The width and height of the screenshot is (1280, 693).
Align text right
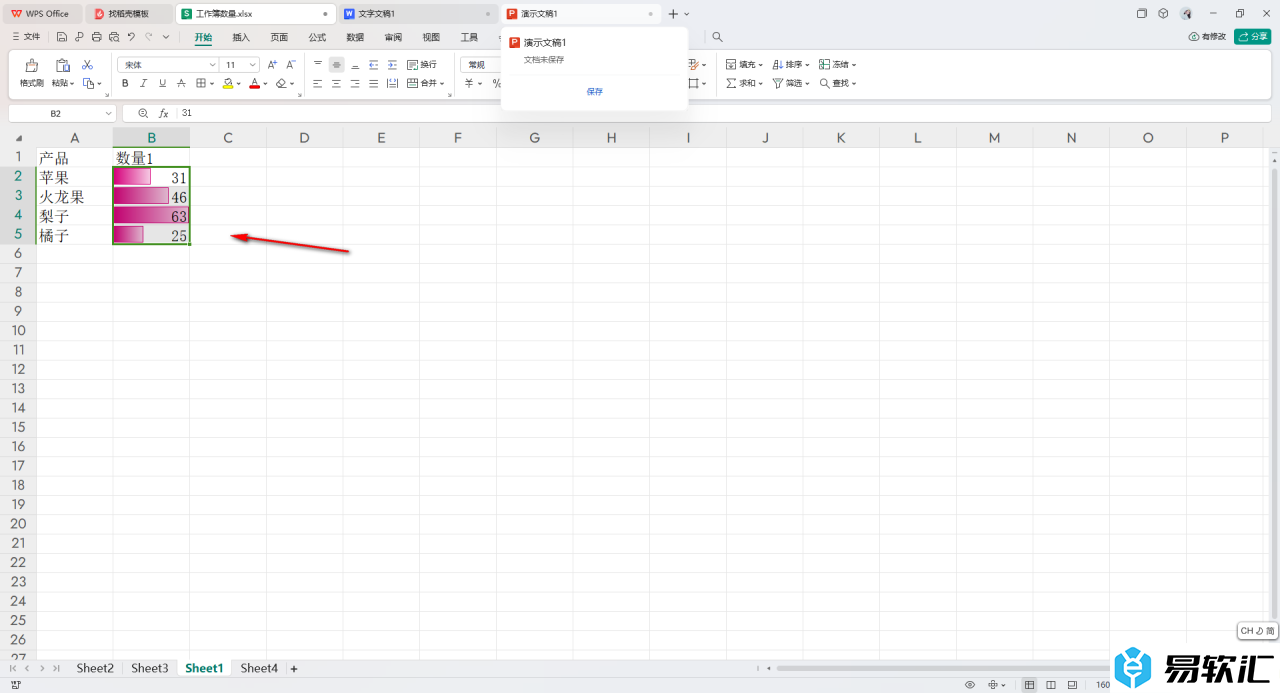(355, 83)
